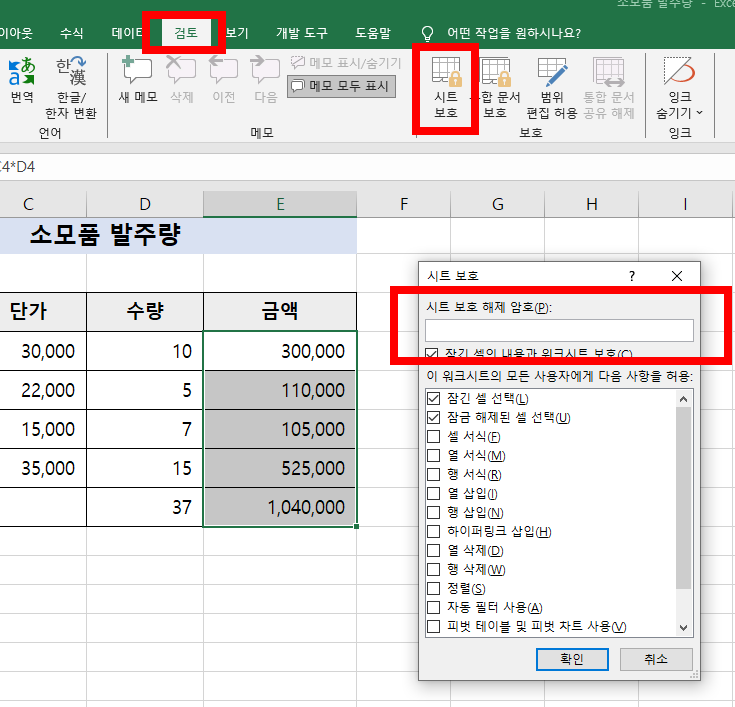The height and width of the screenshot is (707, 735).
Task: Switch to the 보기 (View) tab
Action: [x=237, y=33]
